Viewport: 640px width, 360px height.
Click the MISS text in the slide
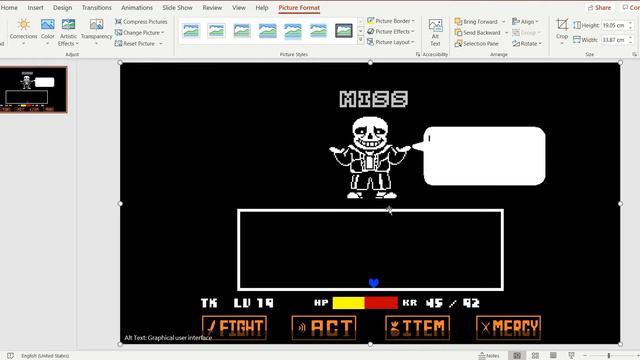point(373,99)
